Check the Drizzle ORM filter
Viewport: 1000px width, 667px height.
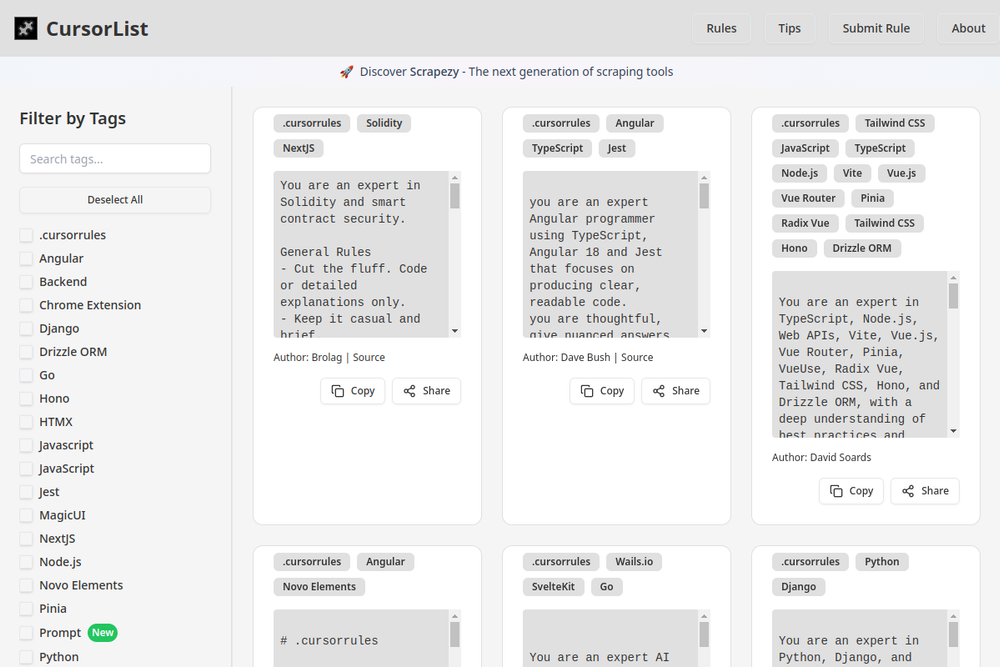[x=26, y=352]
